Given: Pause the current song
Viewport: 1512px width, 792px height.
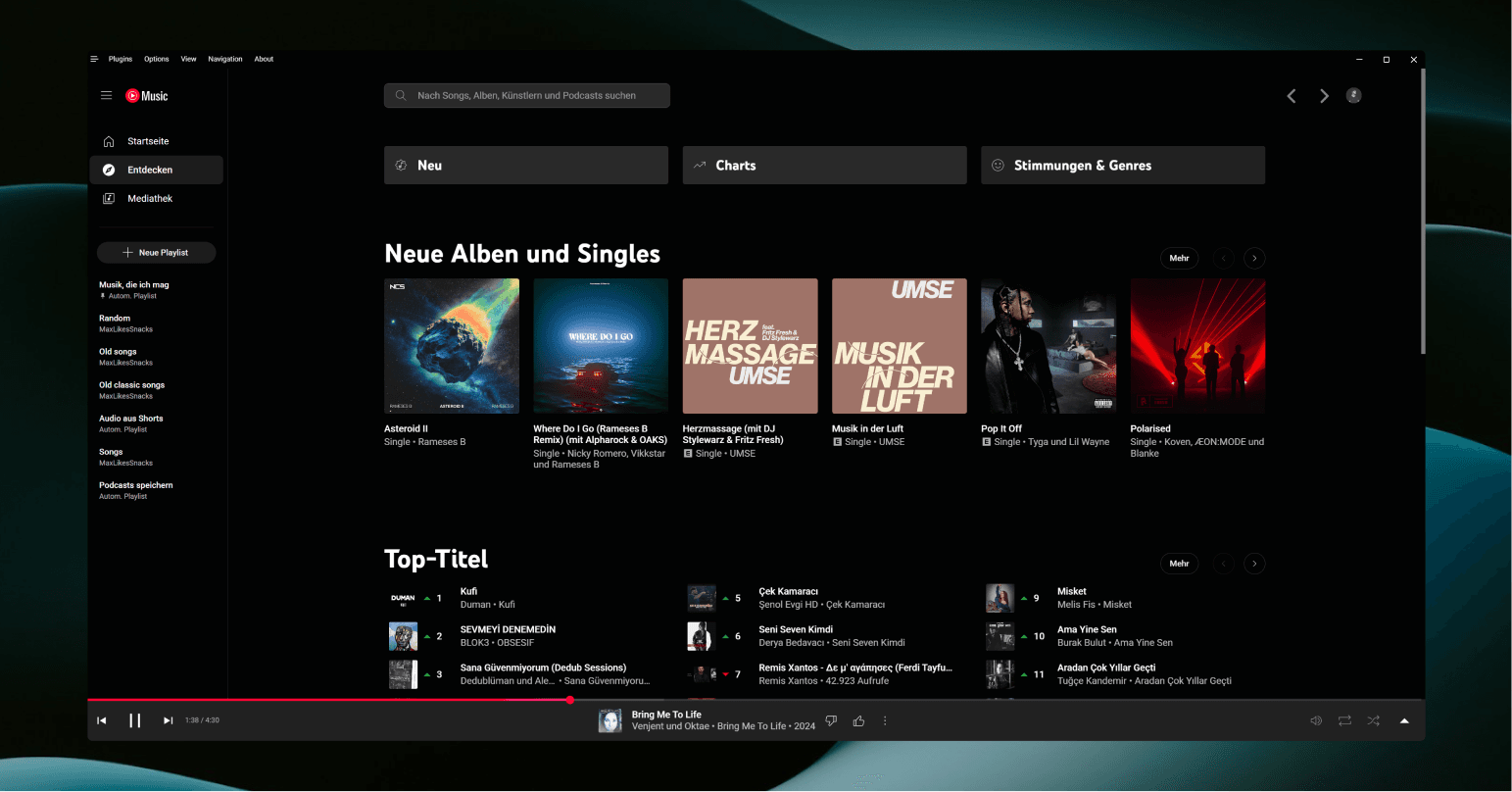Looking at the screenshot, I should [x=134, y=720].
